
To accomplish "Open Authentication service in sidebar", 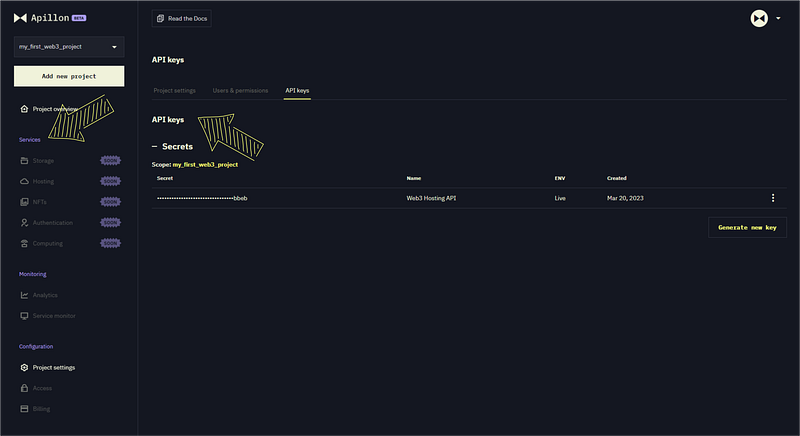I will pos(53,223).
